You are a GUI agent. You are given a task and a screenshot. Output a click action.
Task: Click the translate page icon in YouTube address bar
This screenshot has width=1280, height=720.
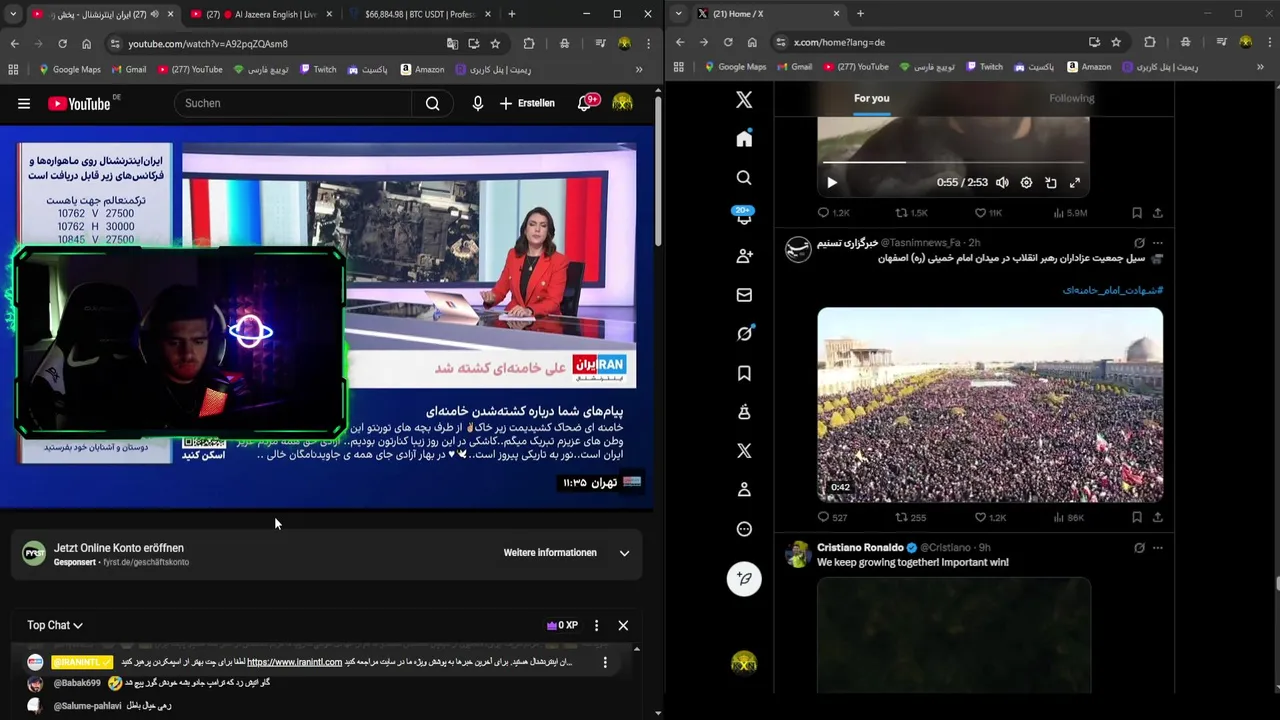452,44
